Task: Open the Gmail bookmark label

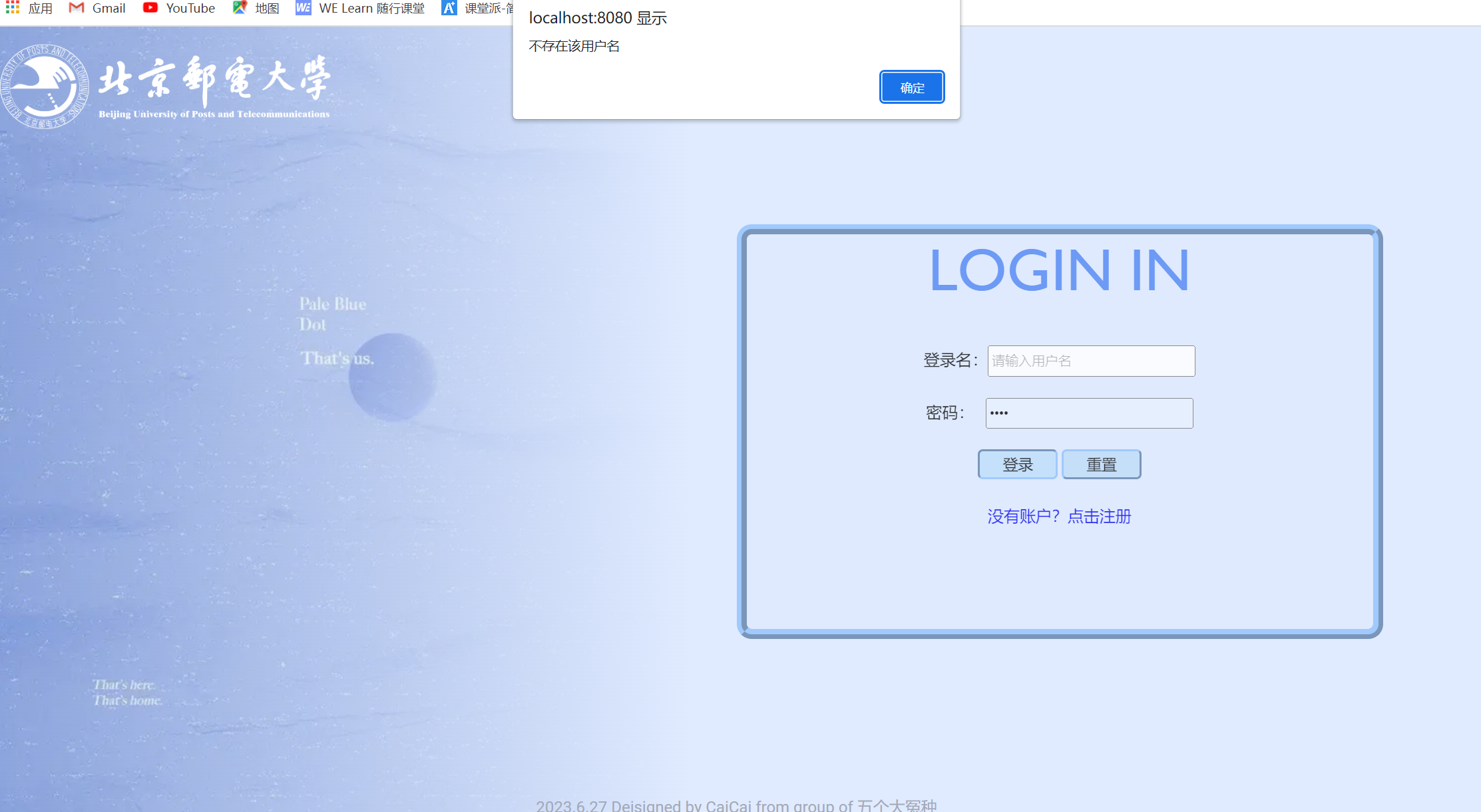Action: (108, 8)
